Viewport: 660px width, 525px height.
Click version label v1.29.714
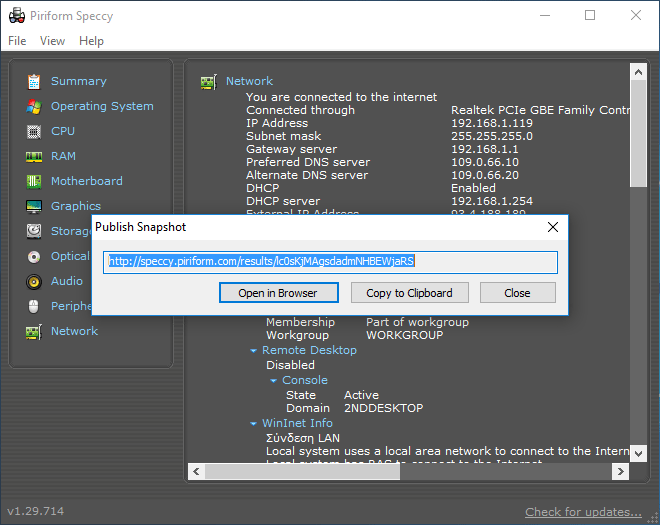(36, 511)
